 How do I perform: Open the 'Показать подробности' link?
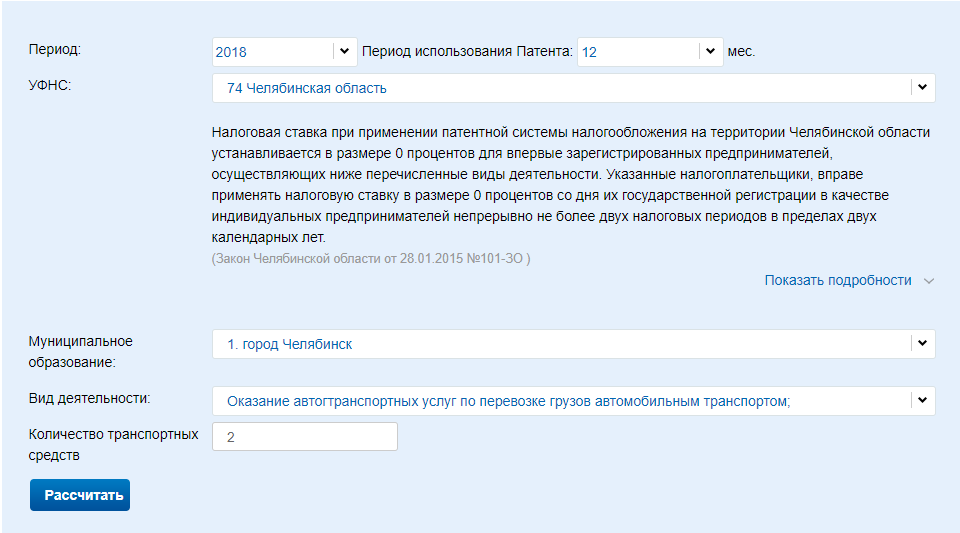click(838, 280)
